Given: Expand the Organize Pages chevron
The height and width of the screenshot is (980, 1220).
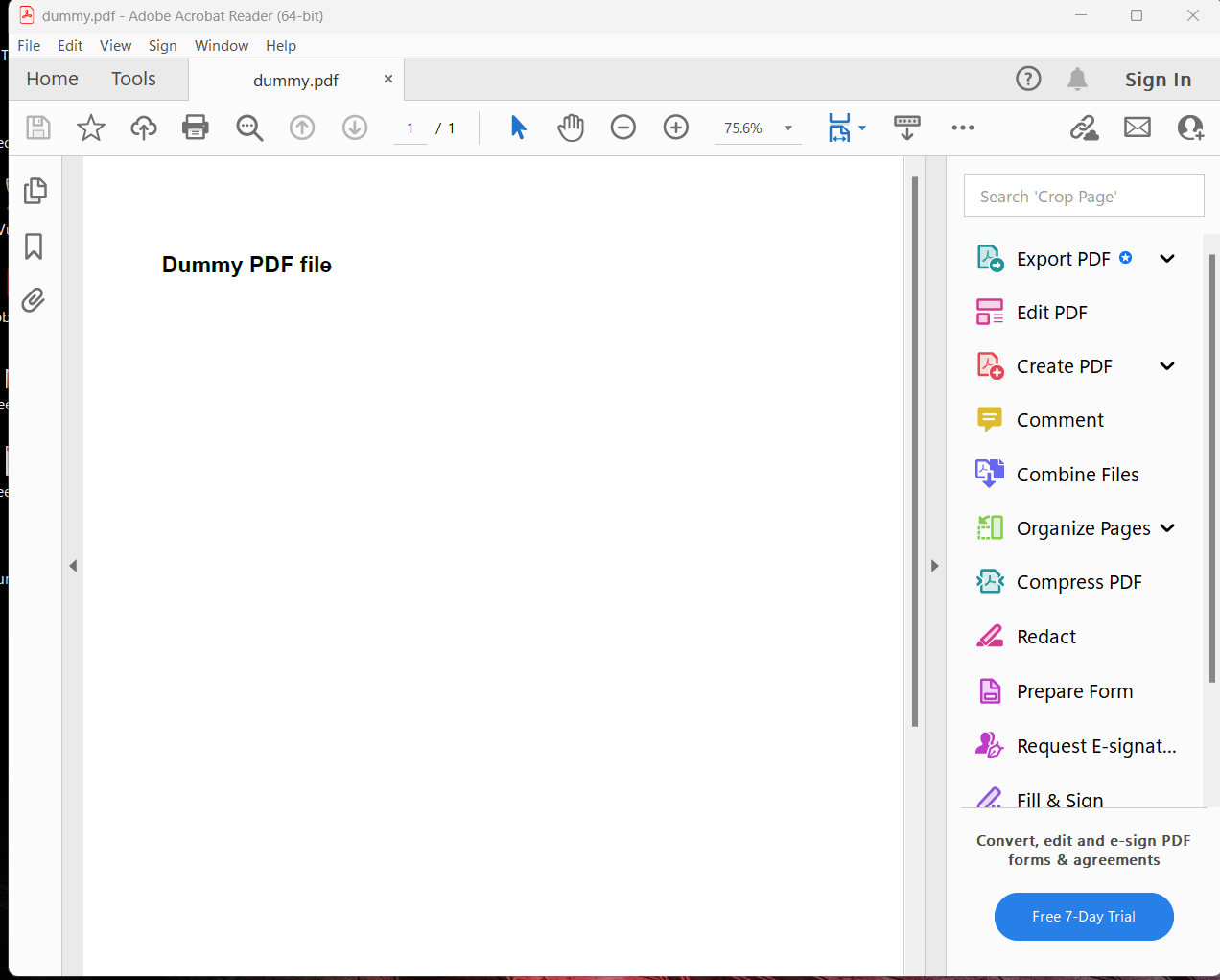Looking at the screenshot, I should point(1167,528).
